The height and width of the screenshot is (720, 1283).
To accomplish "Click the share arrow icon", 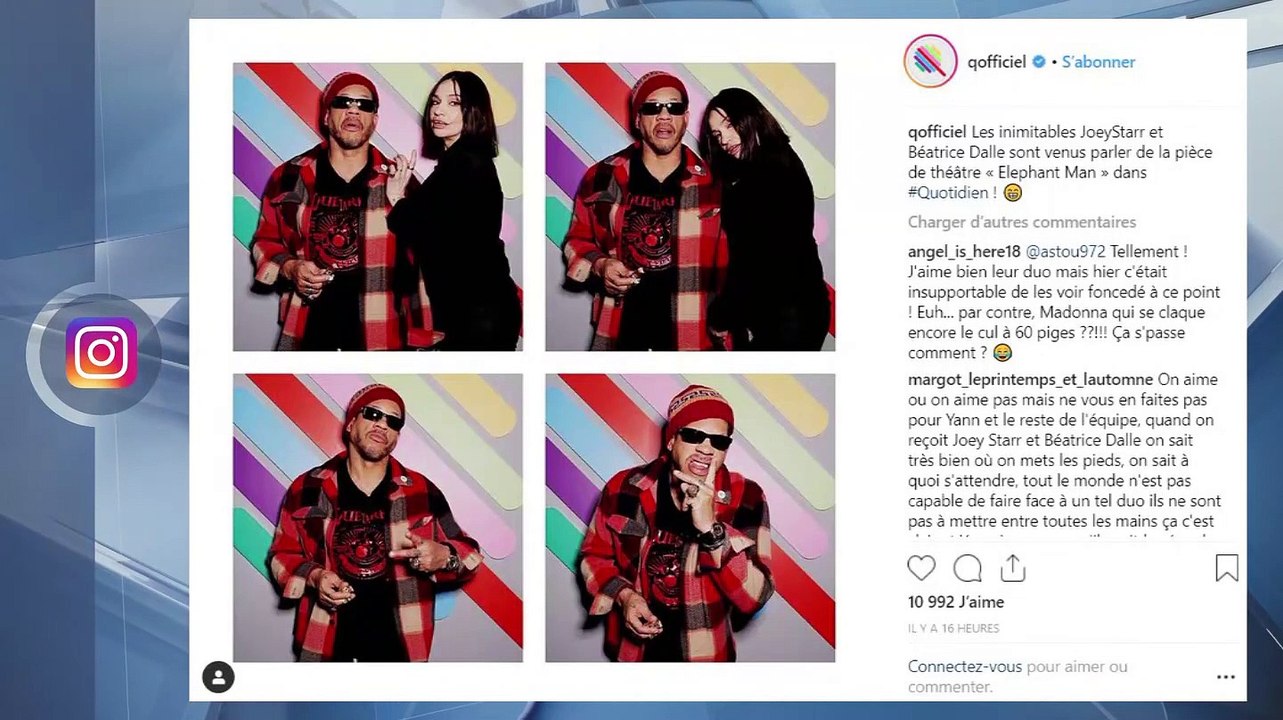I will click(1013, 568).
